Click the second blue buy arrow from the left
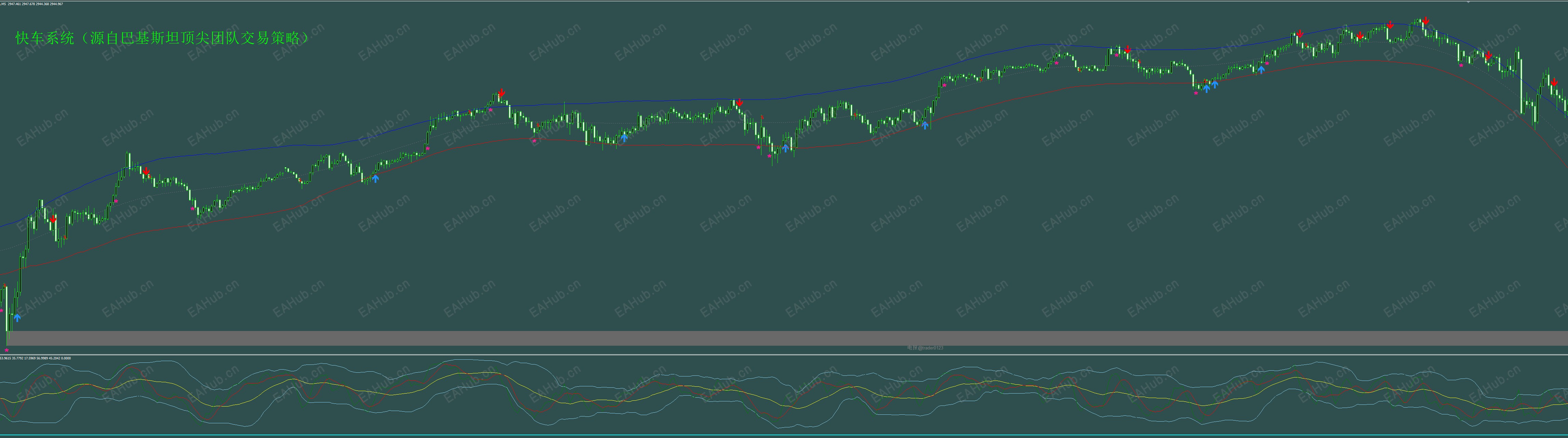 pyautogui.click(x=376, y=178)
